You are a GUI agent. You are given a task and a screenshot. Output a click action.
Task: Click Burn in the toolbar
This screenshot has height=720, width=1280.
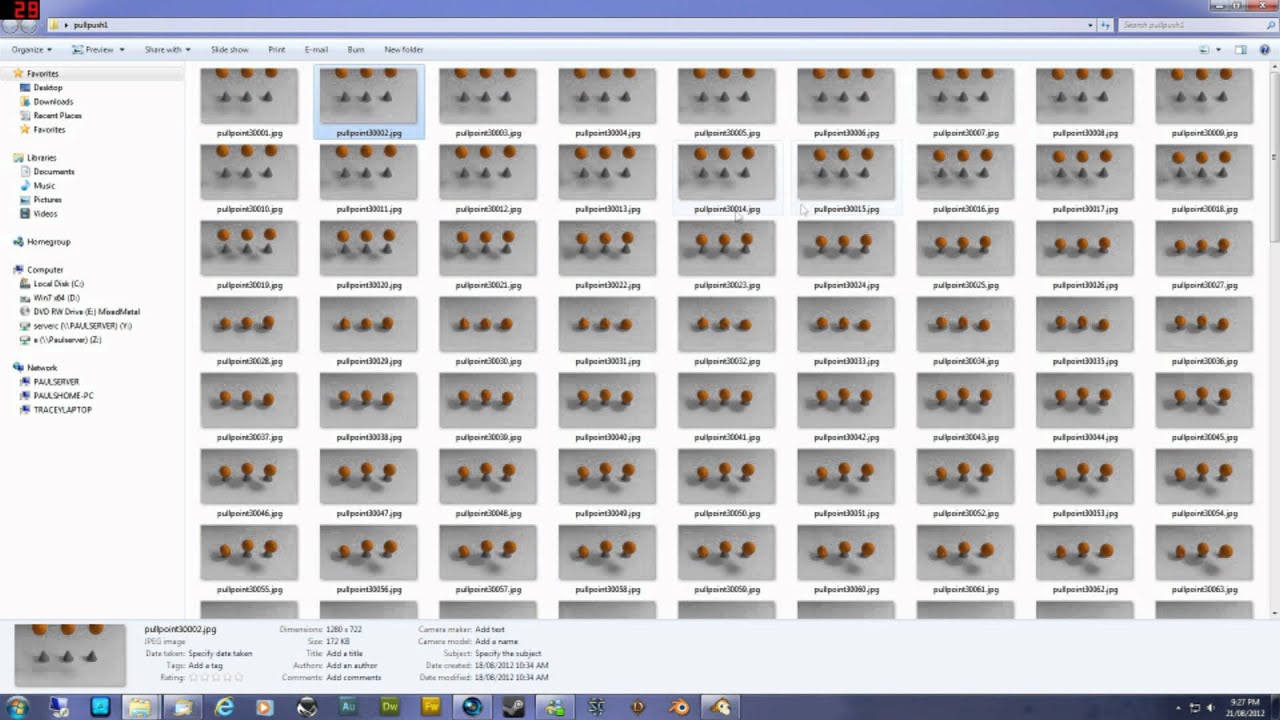(356, 49)
